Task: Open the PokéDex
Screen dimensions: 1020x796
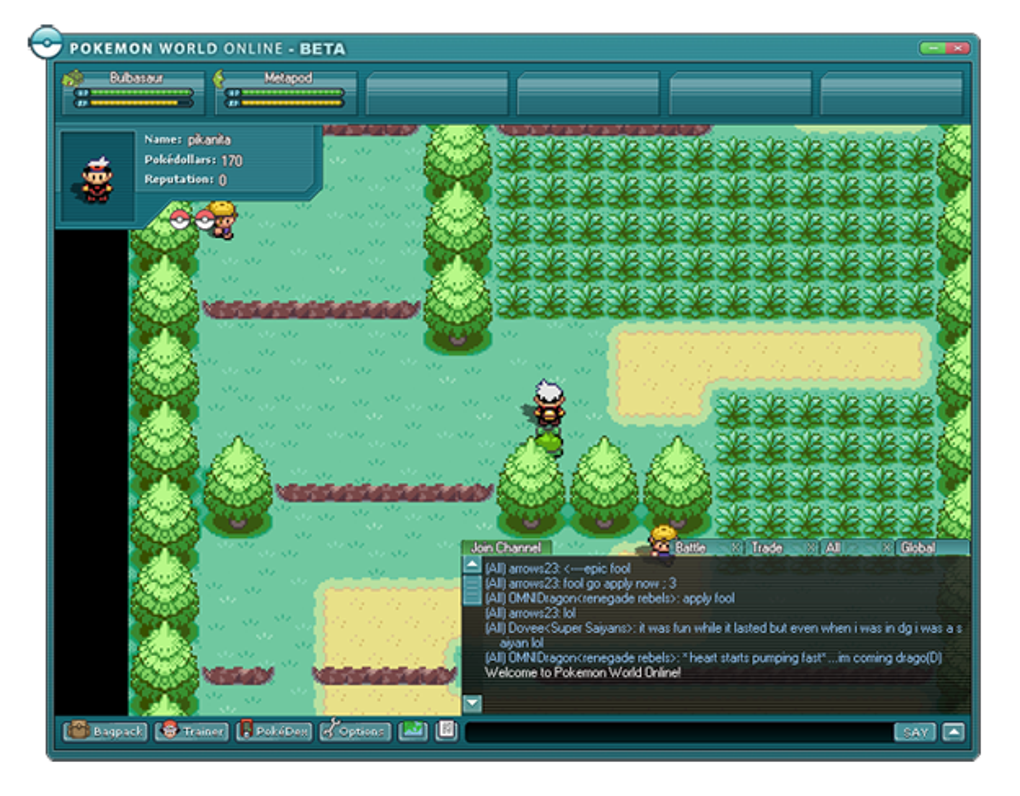Action: [274, 731]
